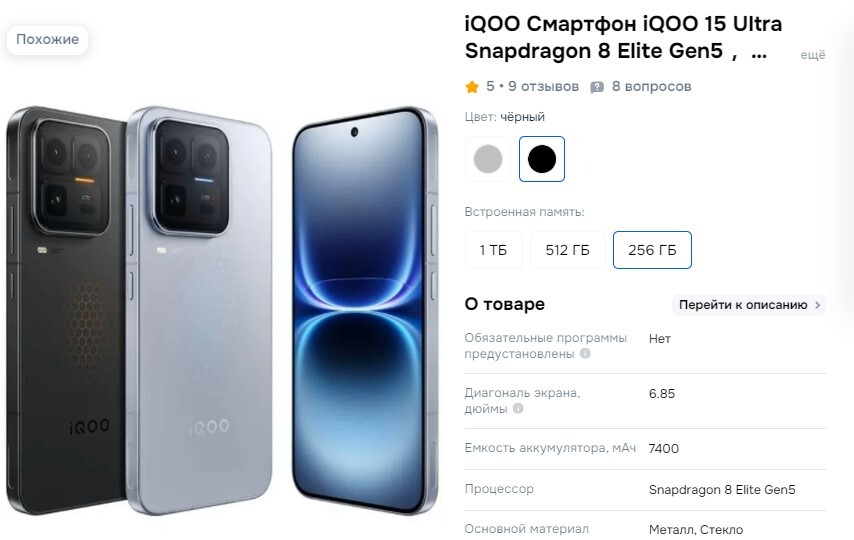Viewport: 854px width, 540px height.
Task: Click the black iQOO phone image
Action: pos(65,311)
